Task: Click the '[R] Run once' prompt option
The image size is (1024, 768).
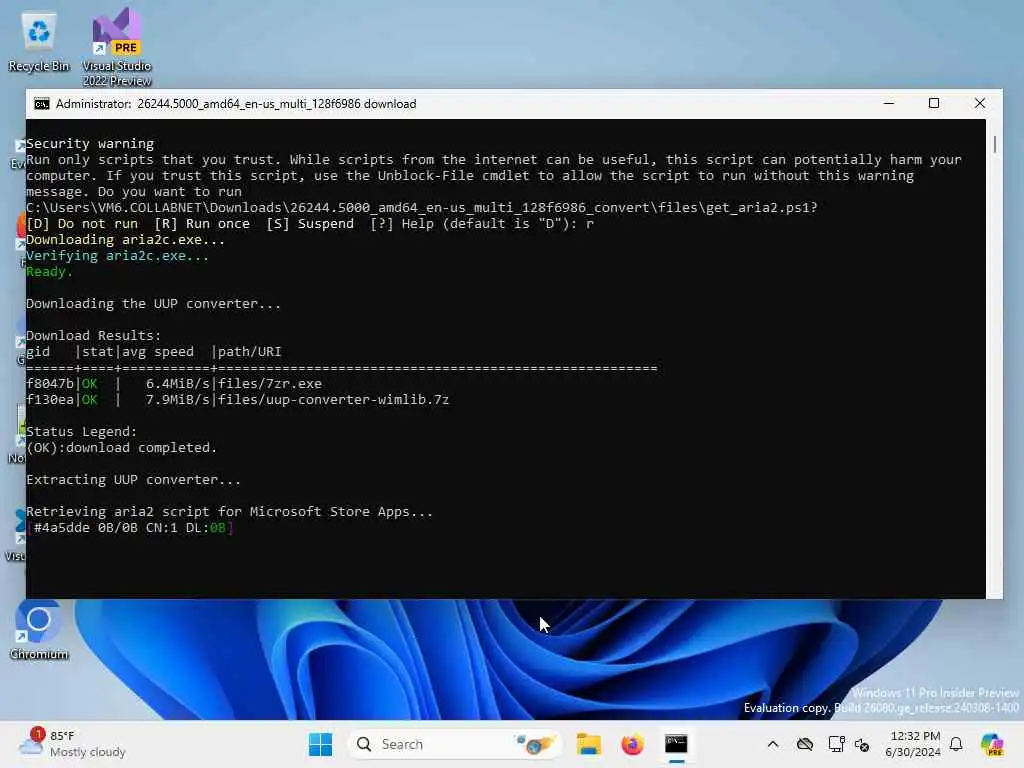Action: (x=202, y=224)
